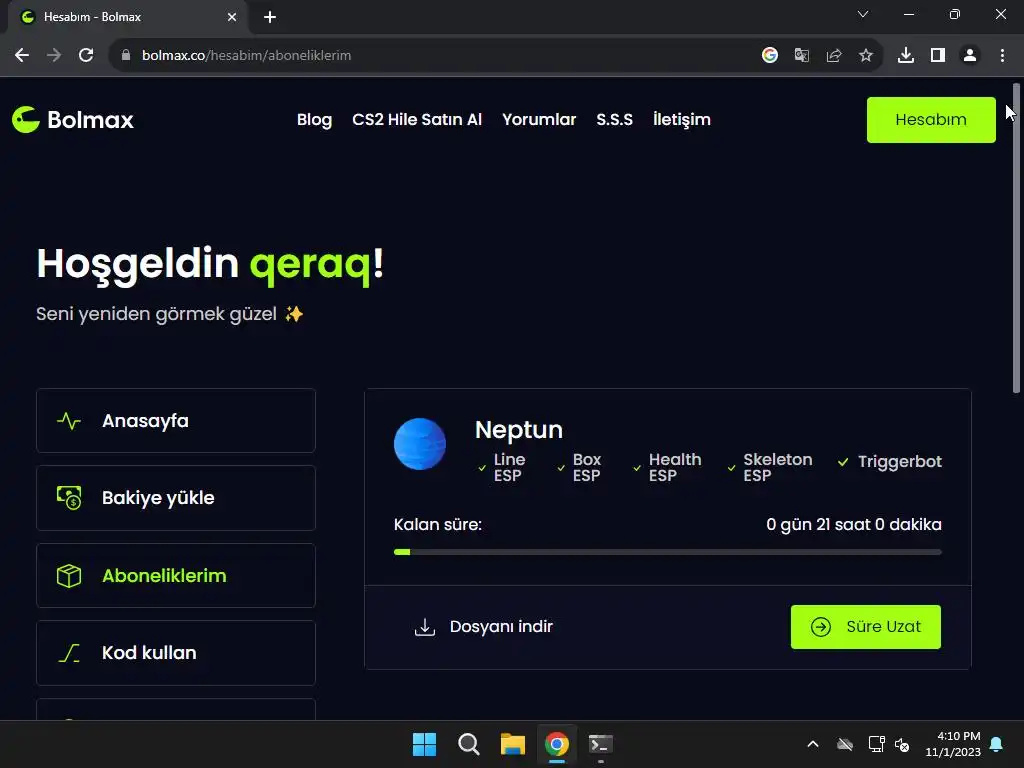Click the Chrome taskbar icon
The image size is (1024, 768).
pos(557,744)
